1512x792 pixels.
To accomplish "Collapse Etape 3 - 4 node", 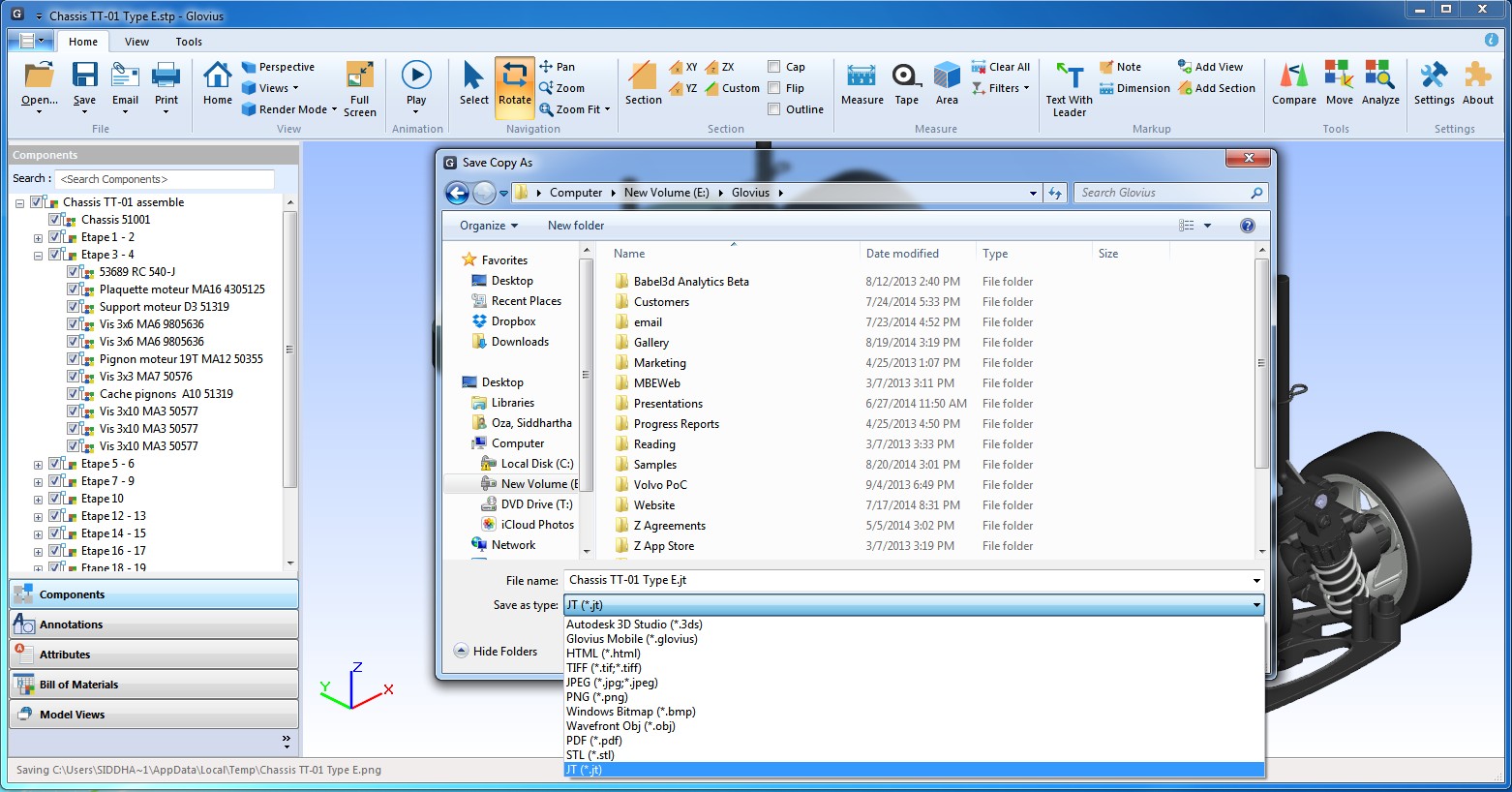I will coord(39,256).
